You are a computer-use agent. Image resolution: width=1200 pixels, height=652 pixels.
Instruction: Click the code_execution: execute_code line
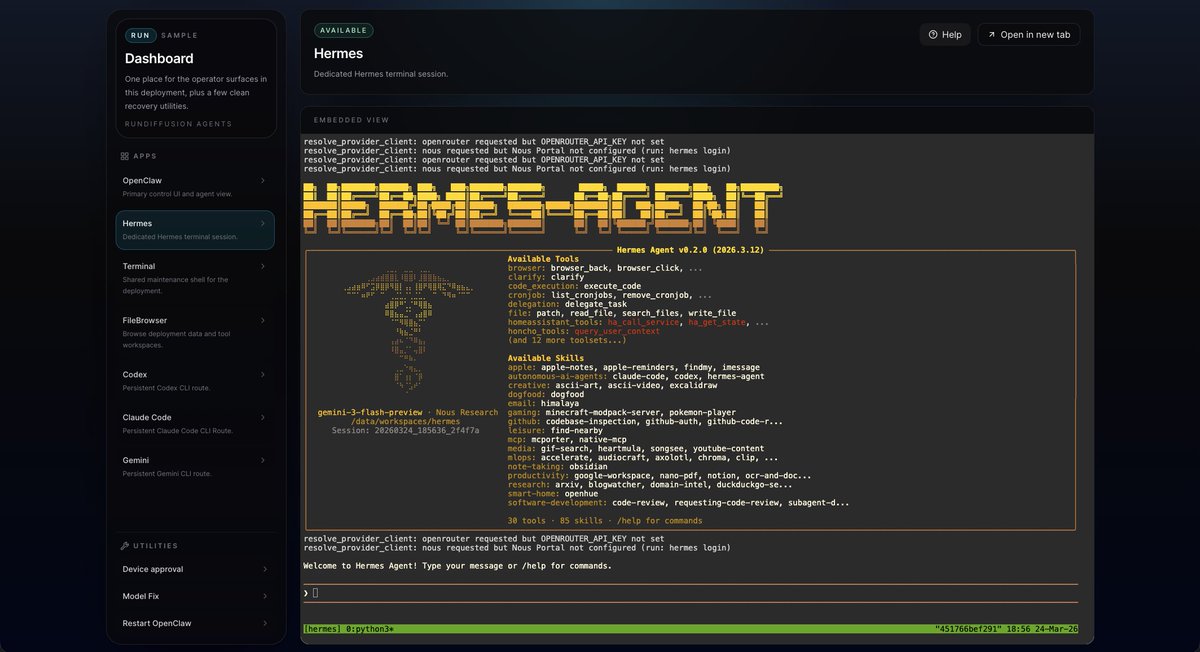(x=574, y=286)
